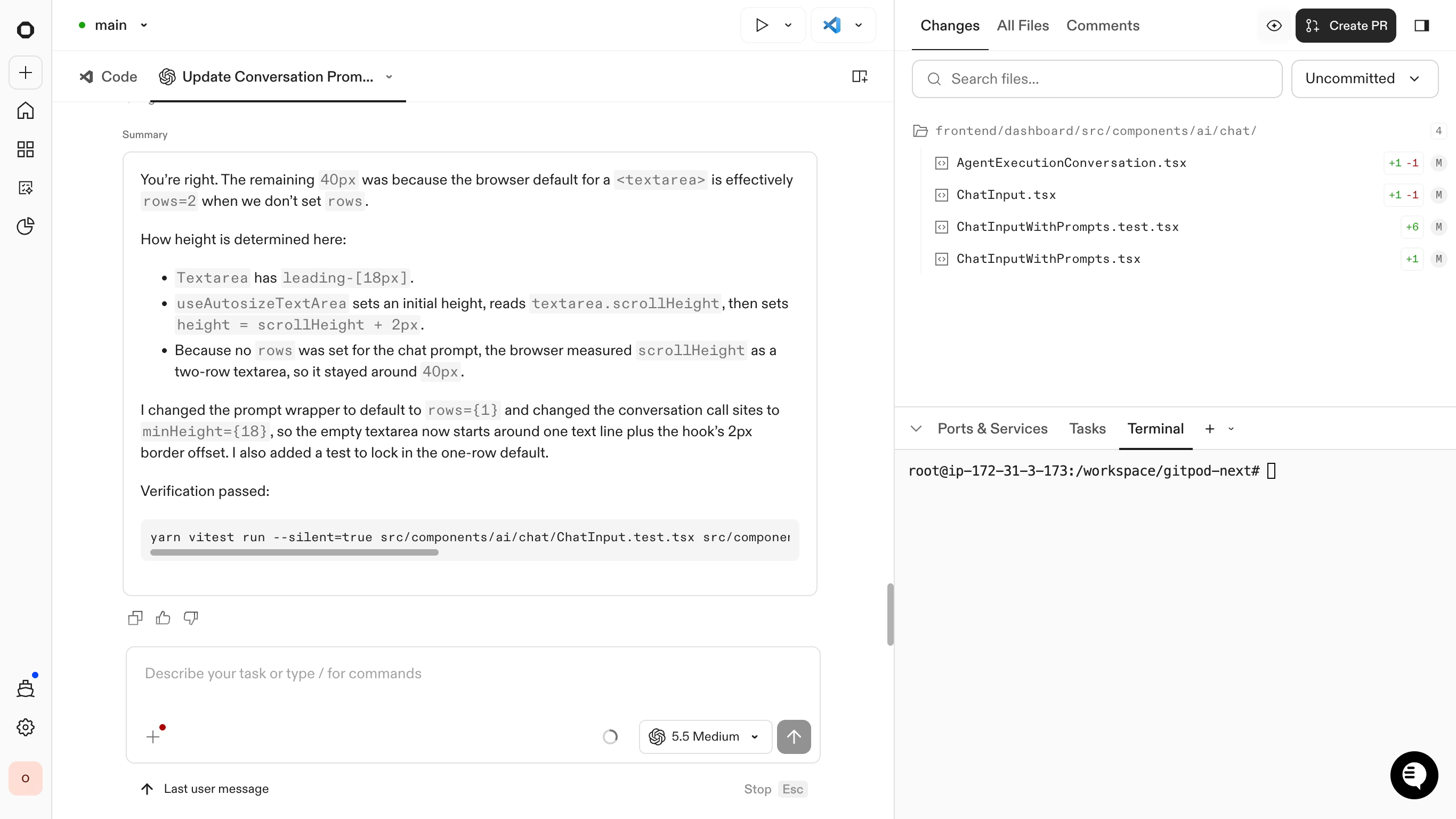Viewport: 1456px width, 819px height.
Task: Toggle the eye visibility icon
Action: coord(1274,26)
